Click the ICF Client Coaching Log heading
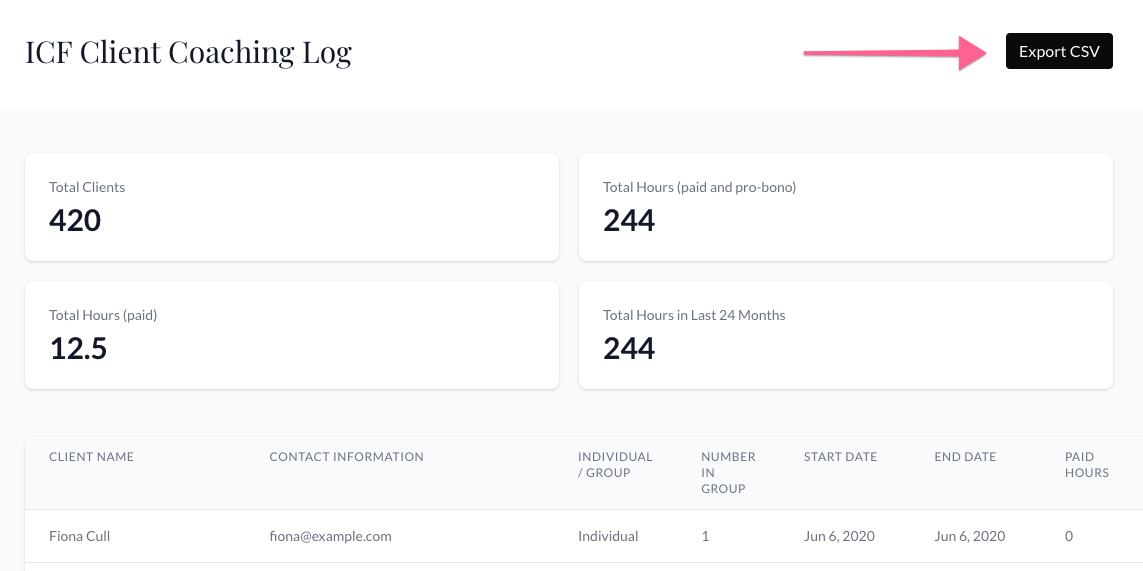Image resolution: width=1143 pixels, height=571 pixels. tap(188, 52)
